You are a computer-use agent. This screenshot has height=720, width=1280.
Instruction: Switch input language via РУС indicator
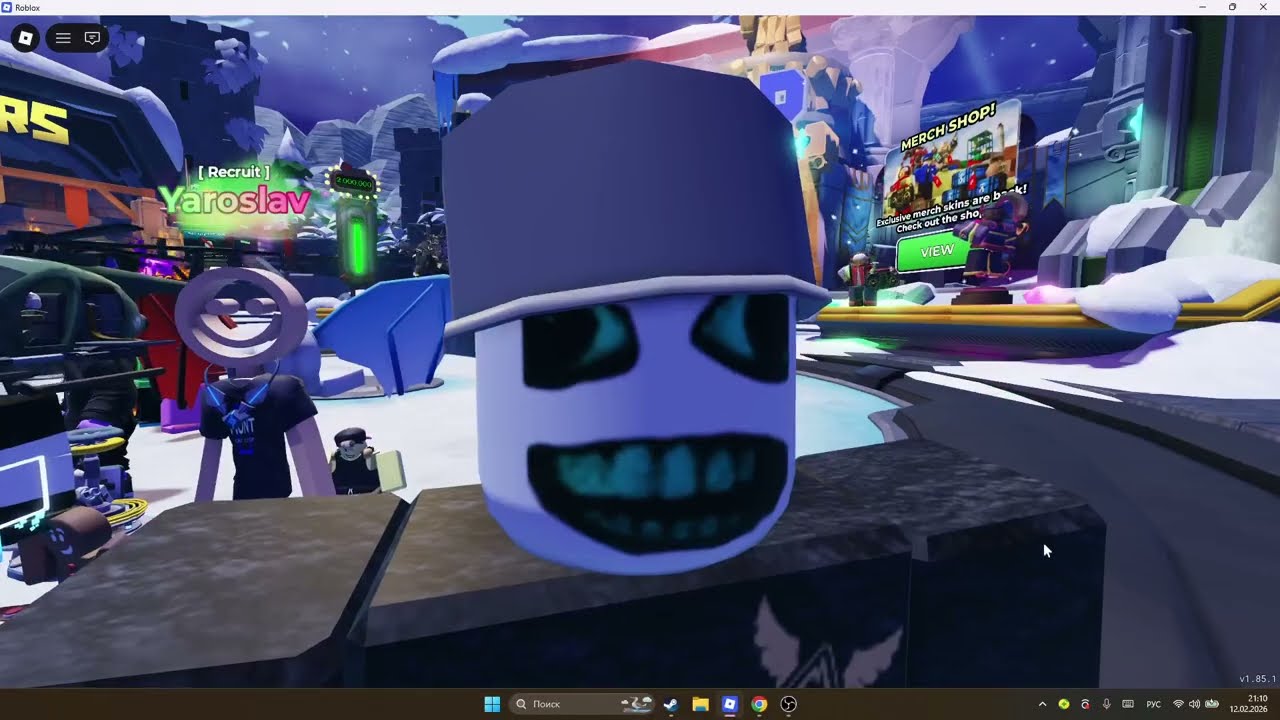(x=1153, y=704)
